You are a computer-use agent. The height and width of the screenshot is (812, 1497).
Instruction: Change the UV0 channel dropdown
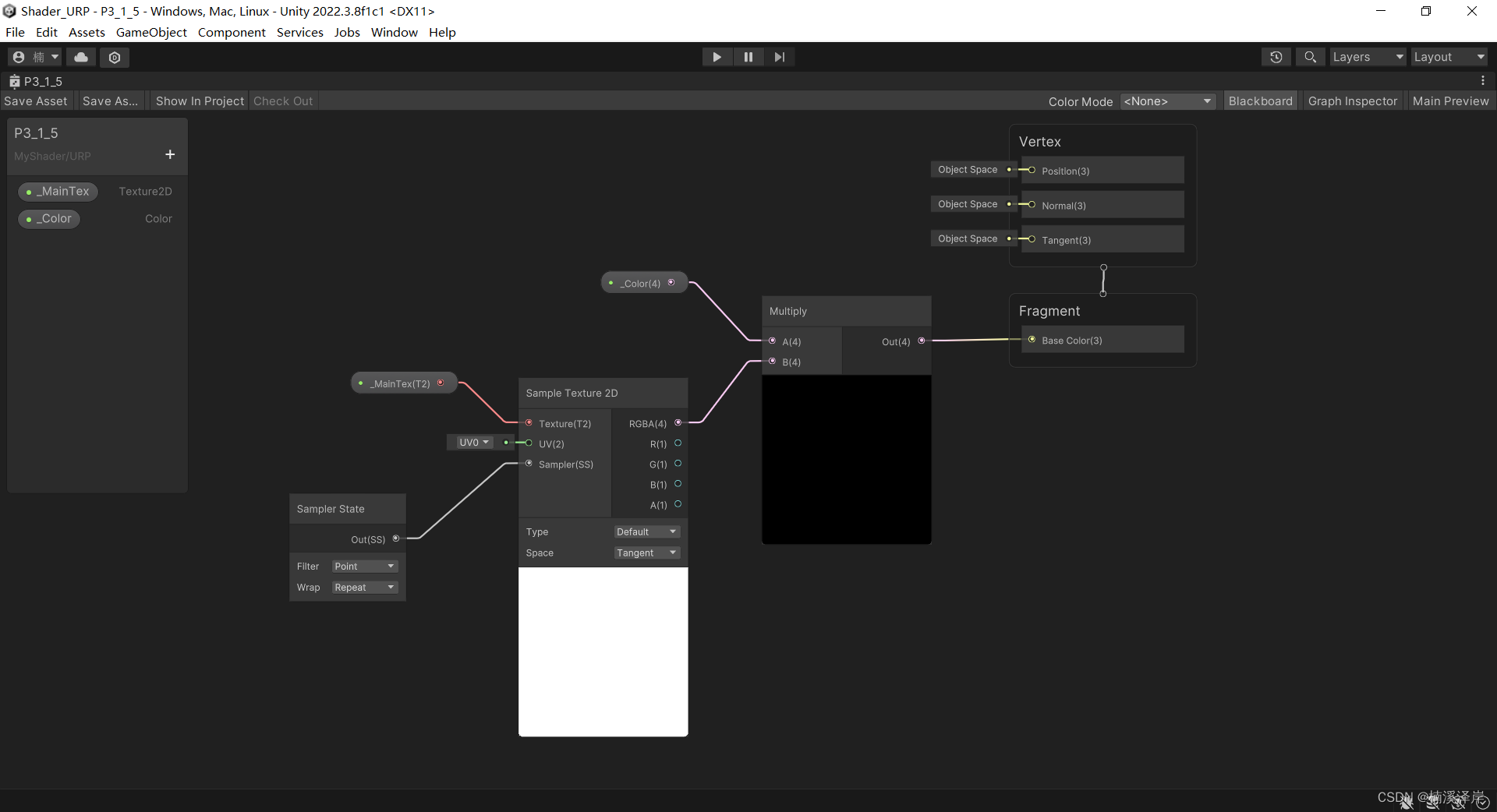[x=473, y=442]
